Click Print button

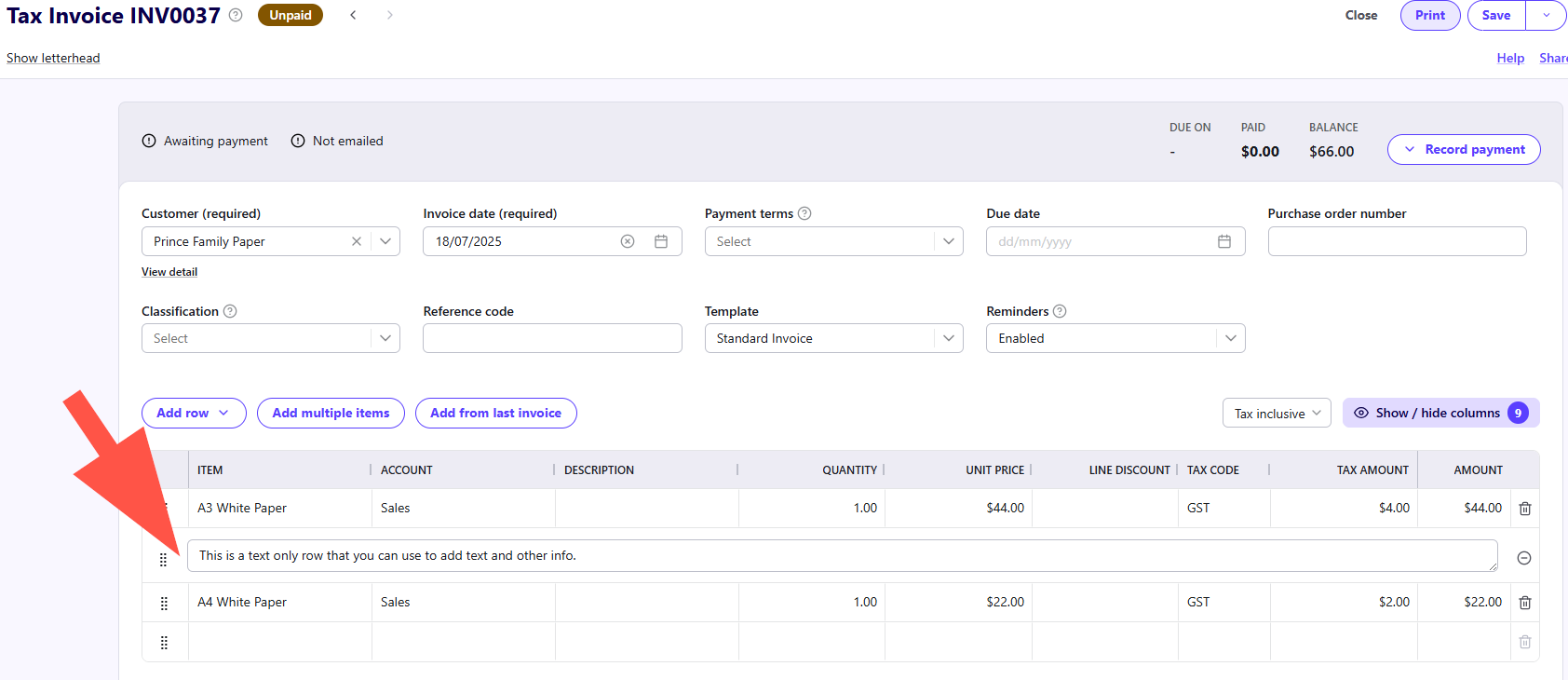pos(1430,15)
